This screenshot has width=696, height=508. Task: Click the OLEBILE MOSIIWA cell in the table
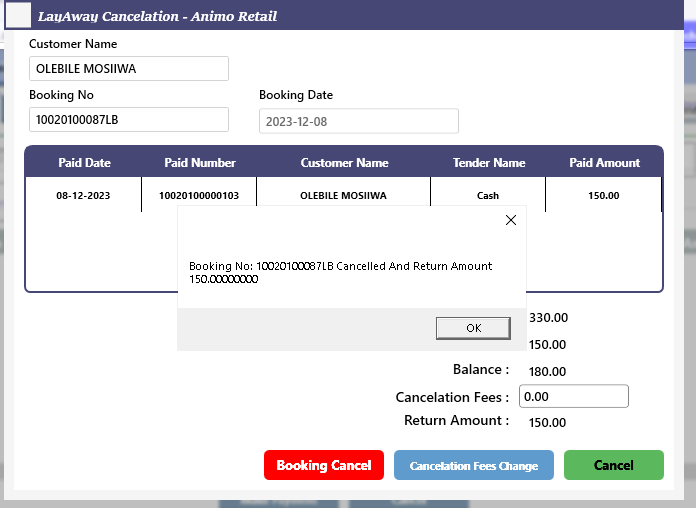[343, 196]
